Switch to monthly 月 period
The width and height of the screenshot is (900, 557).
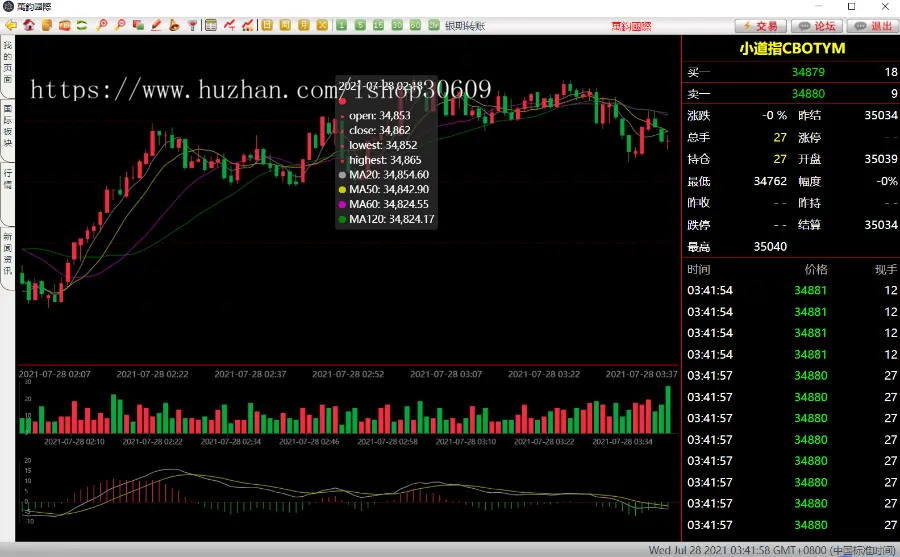point(303,25)
